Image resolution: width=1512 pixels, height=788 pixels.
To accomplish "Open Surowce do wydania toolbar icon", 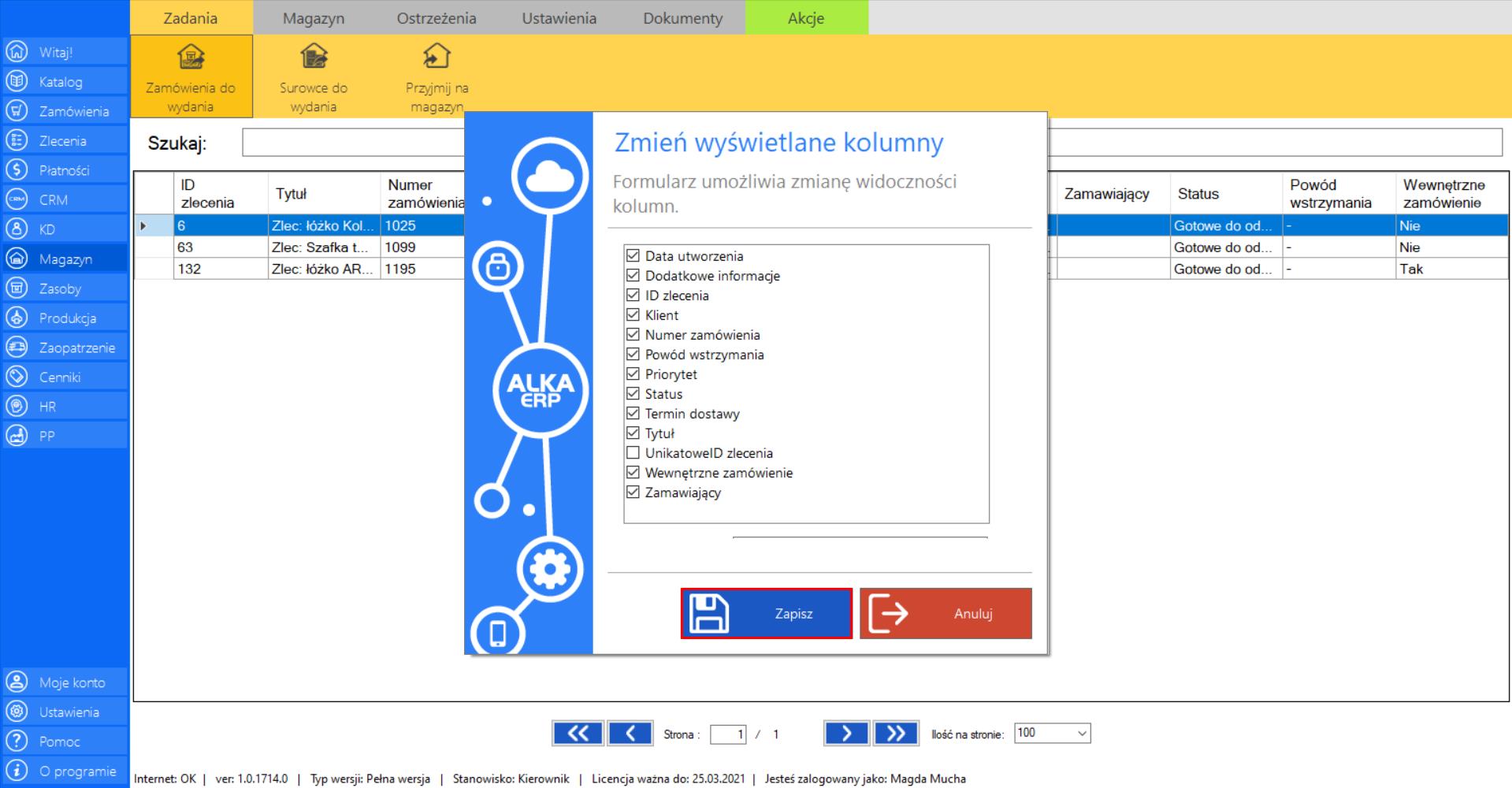I will [314, 58].
